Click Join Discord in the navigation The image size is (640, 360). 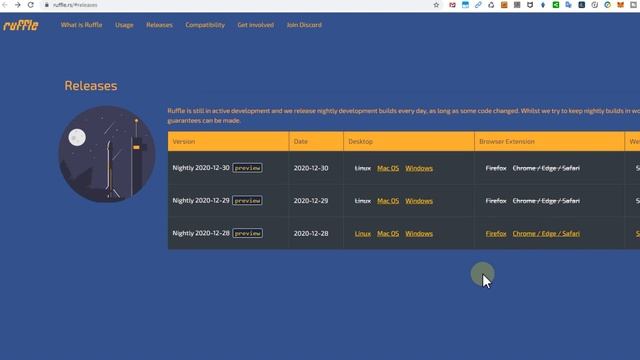[x=304, y=25]
